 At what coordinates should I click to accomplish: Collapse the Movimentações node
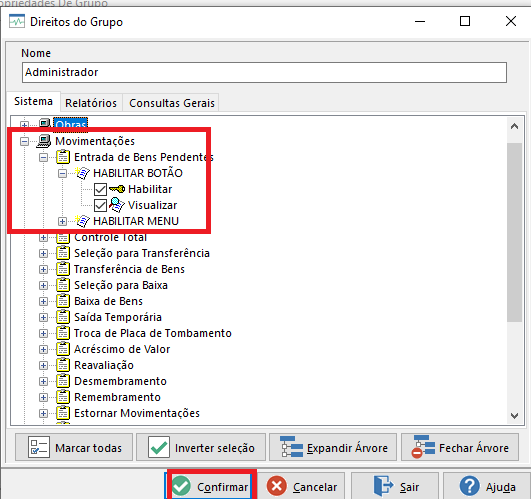coord(24,141)
